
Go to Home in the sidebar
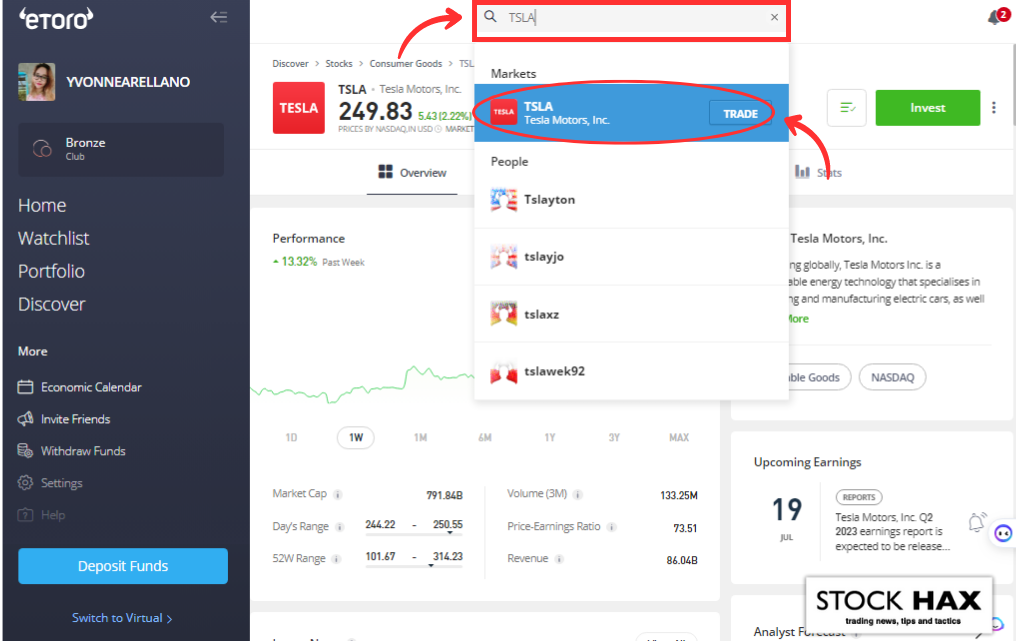pos(42,205)
